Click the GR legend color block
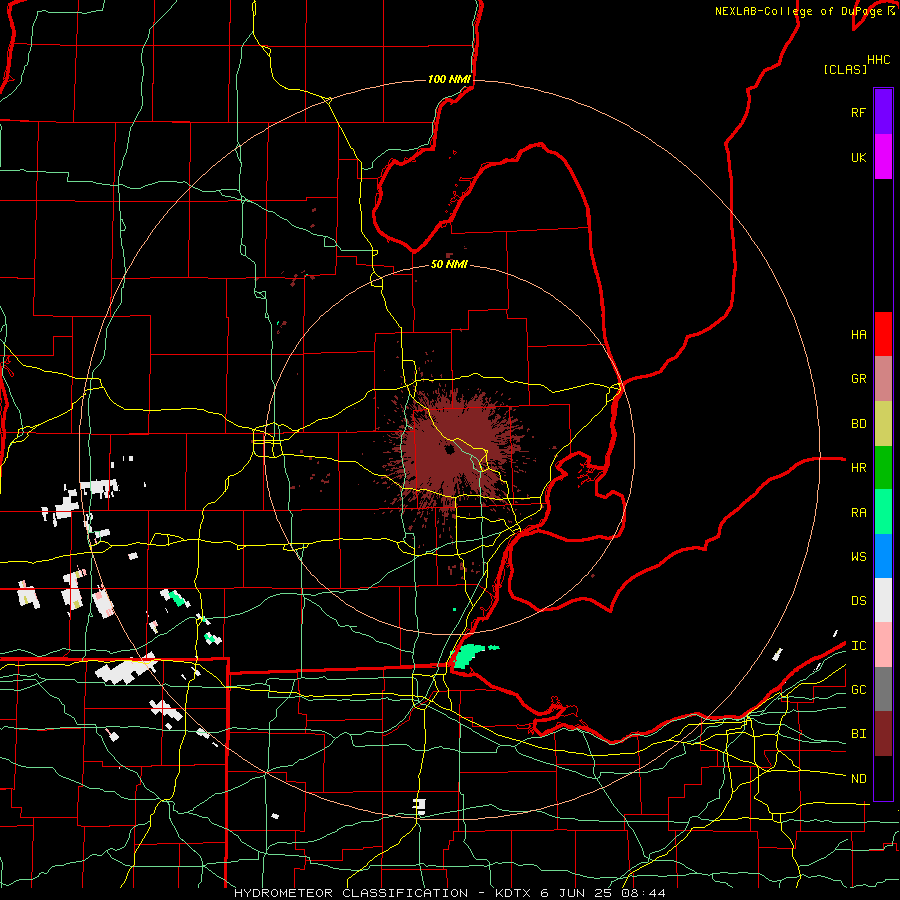900x900 pixels. click(x=883, y=379)
